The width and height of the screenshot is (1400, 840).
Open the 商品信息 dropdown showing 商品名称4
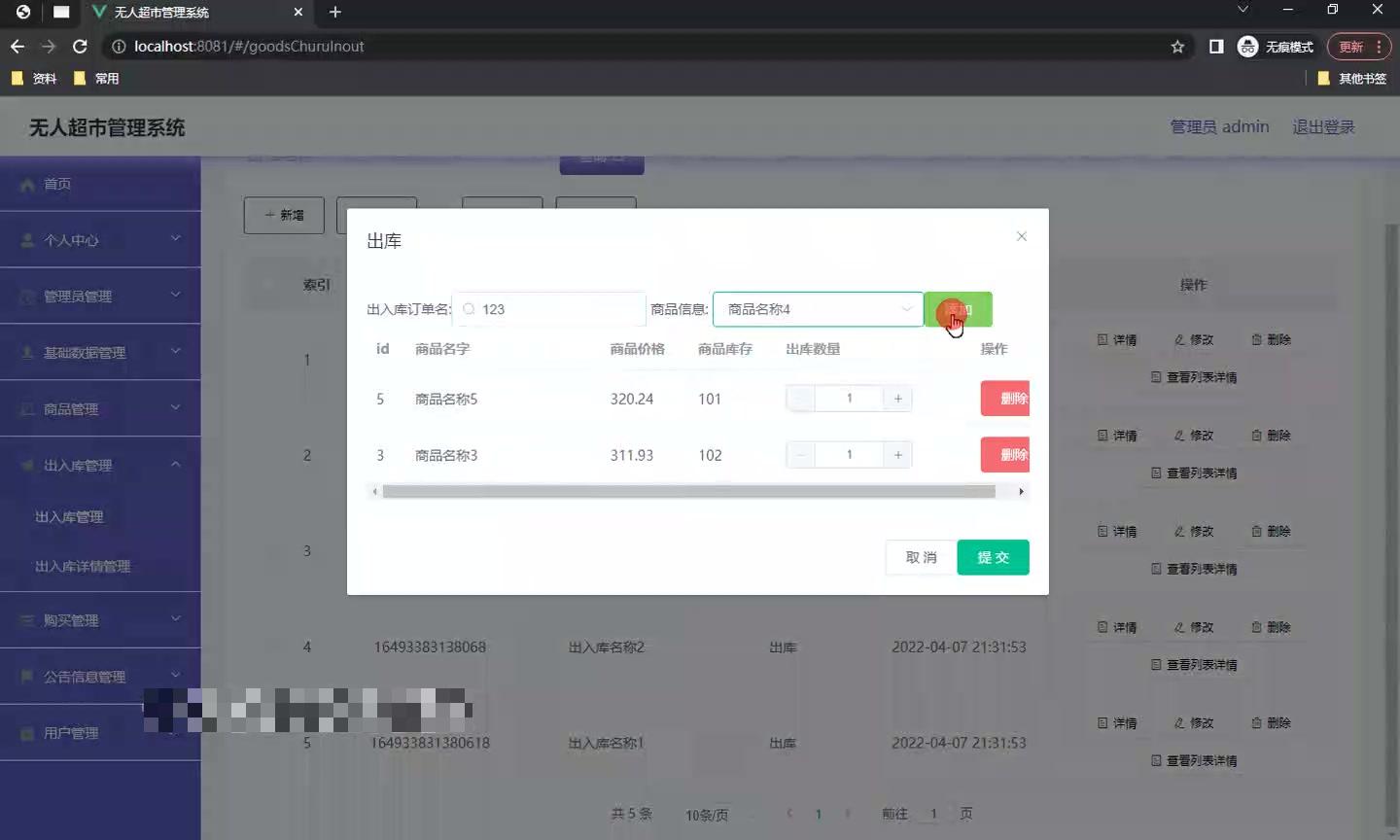[x=818, y=309]
